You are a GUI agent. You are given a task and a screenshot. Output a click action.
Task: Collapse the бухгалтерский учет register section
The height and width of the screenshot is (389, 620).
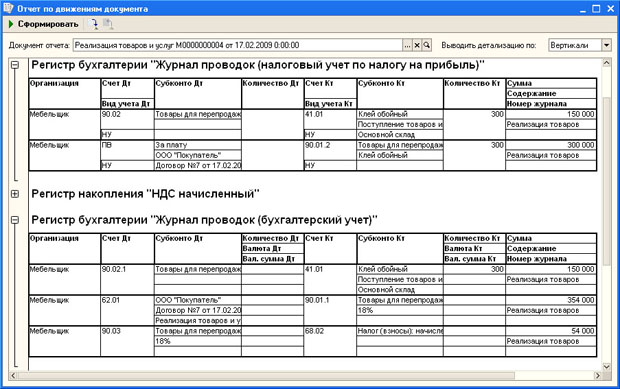15,220
